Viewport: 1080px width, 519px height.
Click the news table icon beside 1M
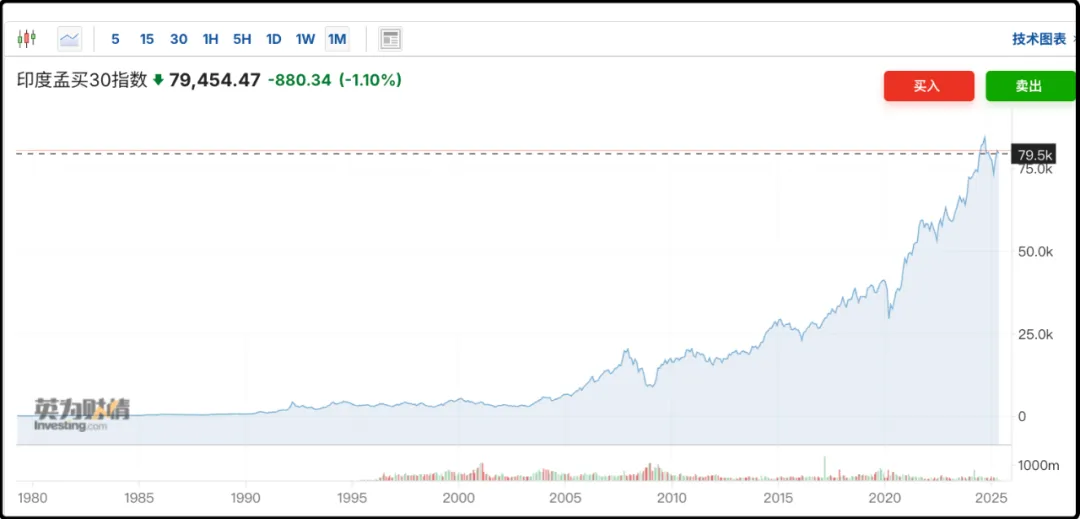click(390, 39)
